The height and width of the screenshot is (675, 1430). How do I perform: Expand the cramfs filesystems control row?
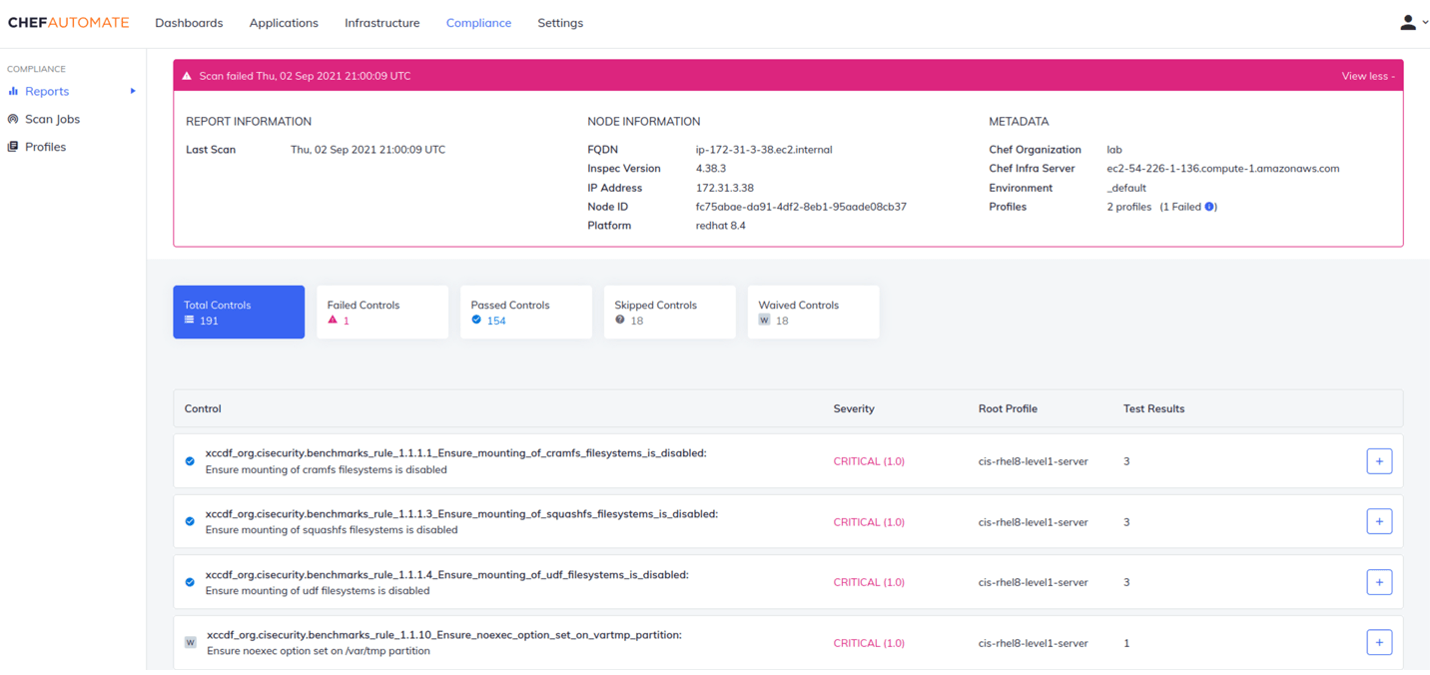(x=1379, y=461)
